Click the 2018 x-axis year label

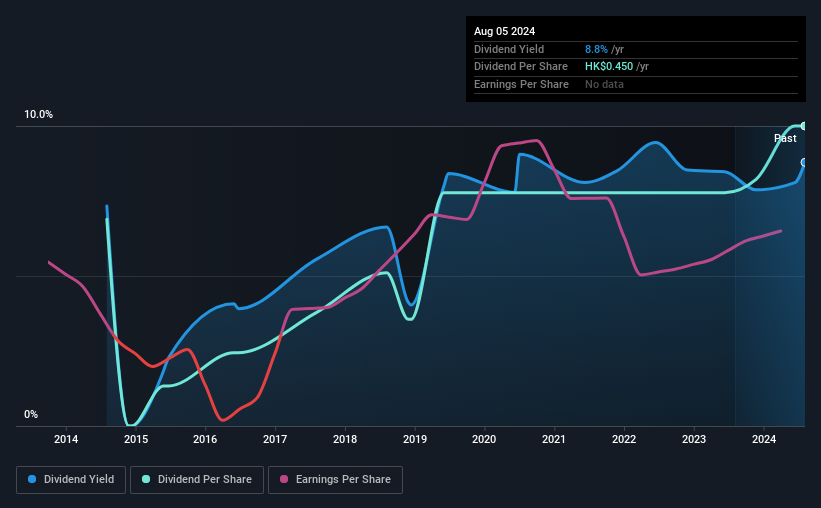(x=345, y=439)
